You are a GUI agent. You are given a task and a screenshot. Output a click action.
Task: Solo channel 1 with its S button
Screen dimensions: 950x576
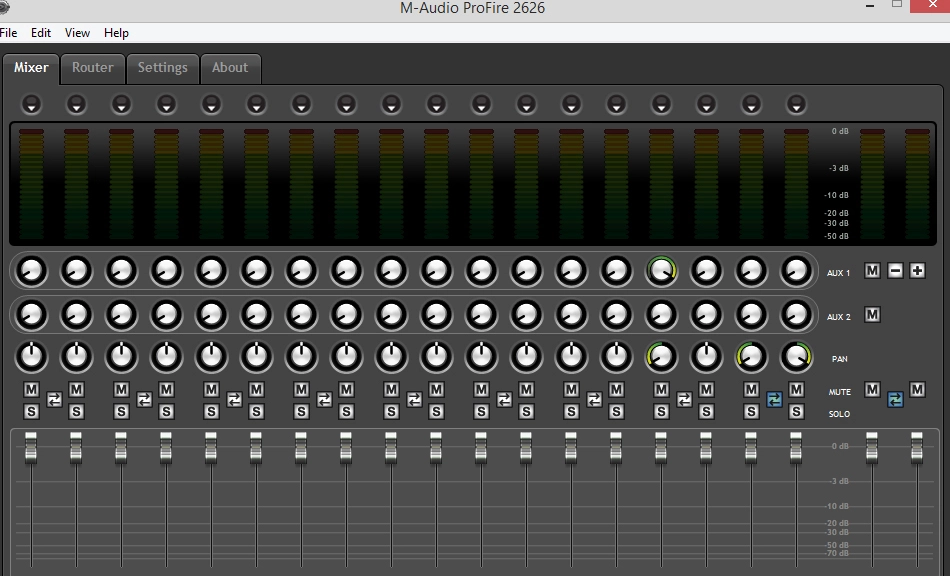tap(32, 412)
